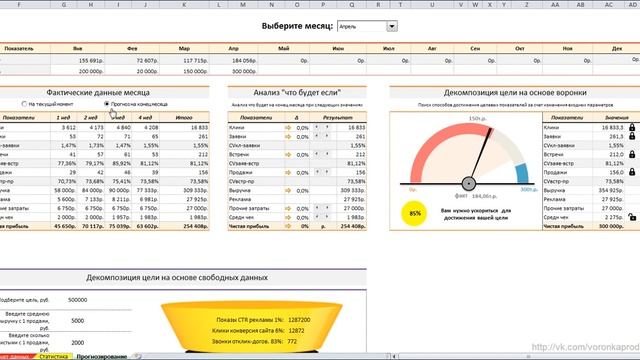Viewport: 640px width, 360px height.
Task: Click the 2 275р. Средн чек value
Action: point(614,218)
